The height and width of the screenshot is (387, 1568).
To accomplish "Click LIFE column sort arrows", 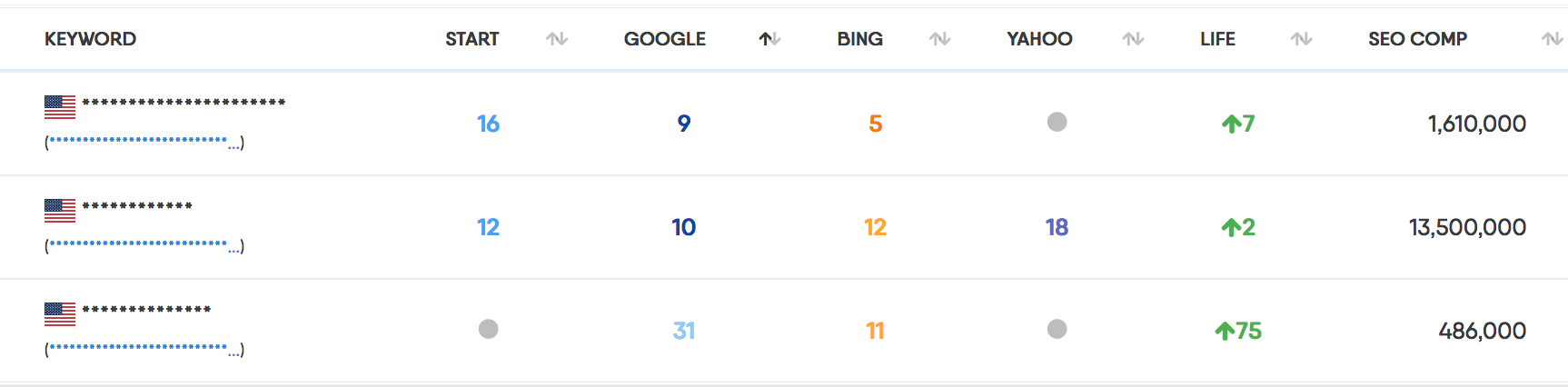I will pos(1302,39).
